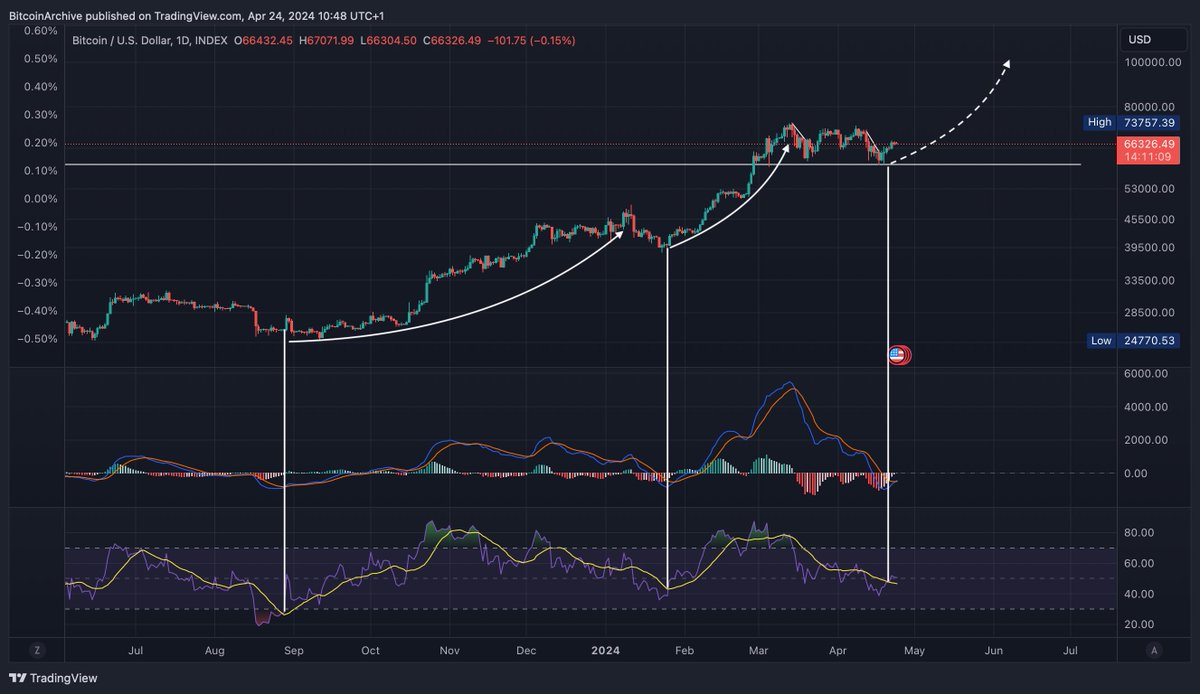Image resolution: width=1200 pixels, height=694 pixels.
Task: Click the open value O66432.45
Action: 263,40
